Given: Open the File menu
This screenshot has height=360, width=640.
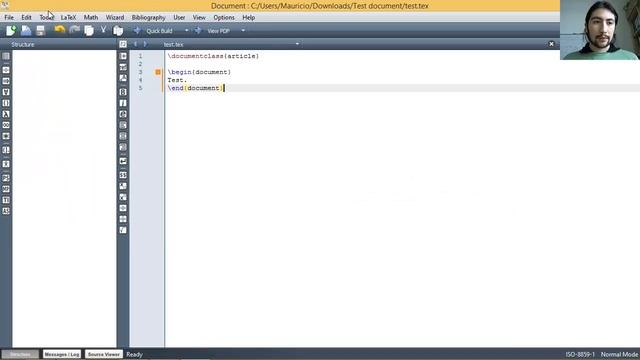Looking at the screenshot, I should pos(9,18).
